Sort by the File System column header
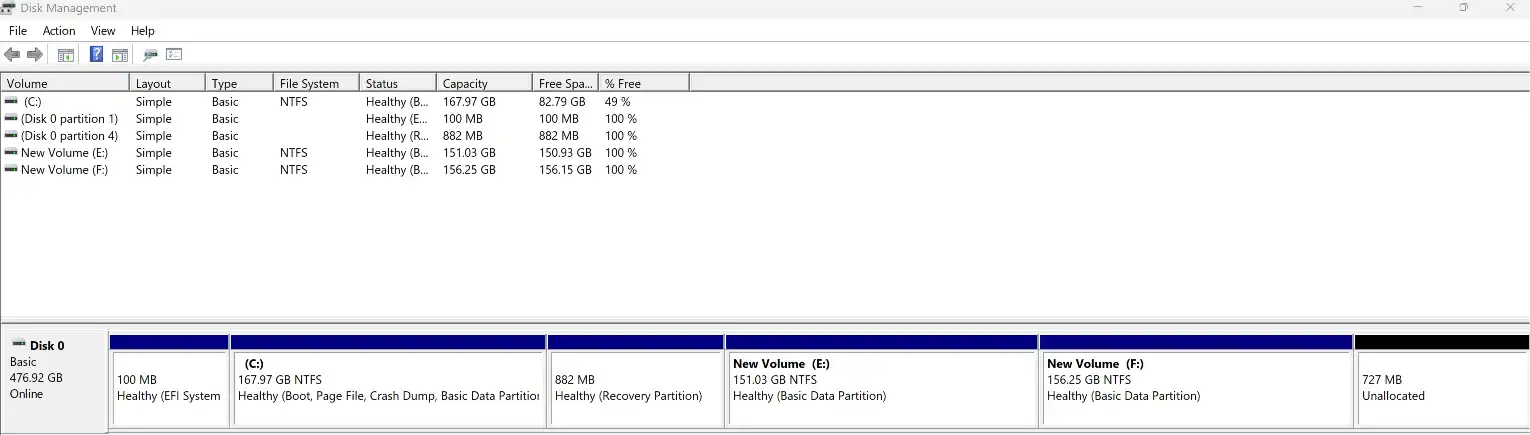The height and width of the screenshot is (435, 1530). [316, 83]
